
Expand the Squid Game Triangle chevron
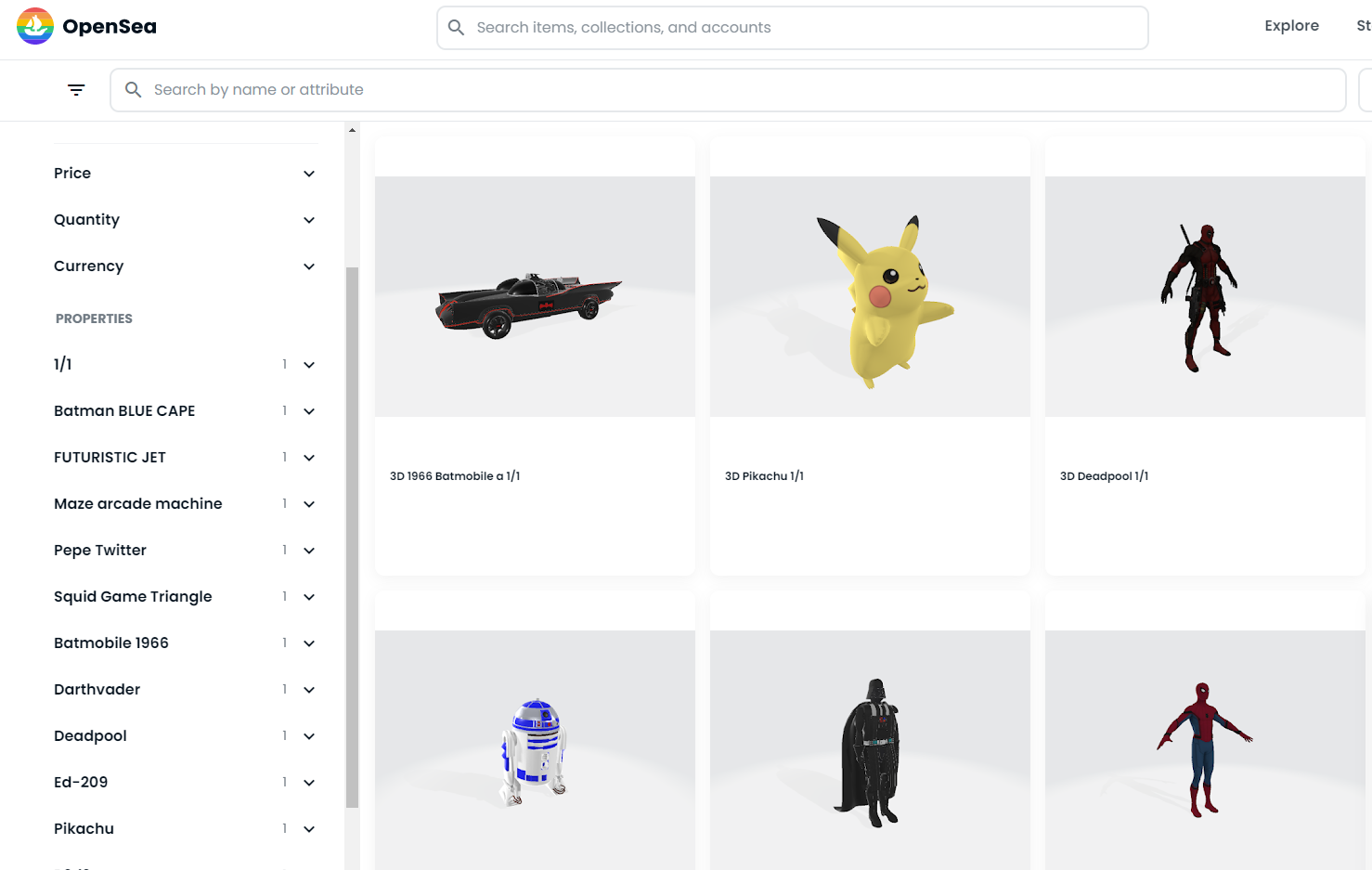(309, 597)
